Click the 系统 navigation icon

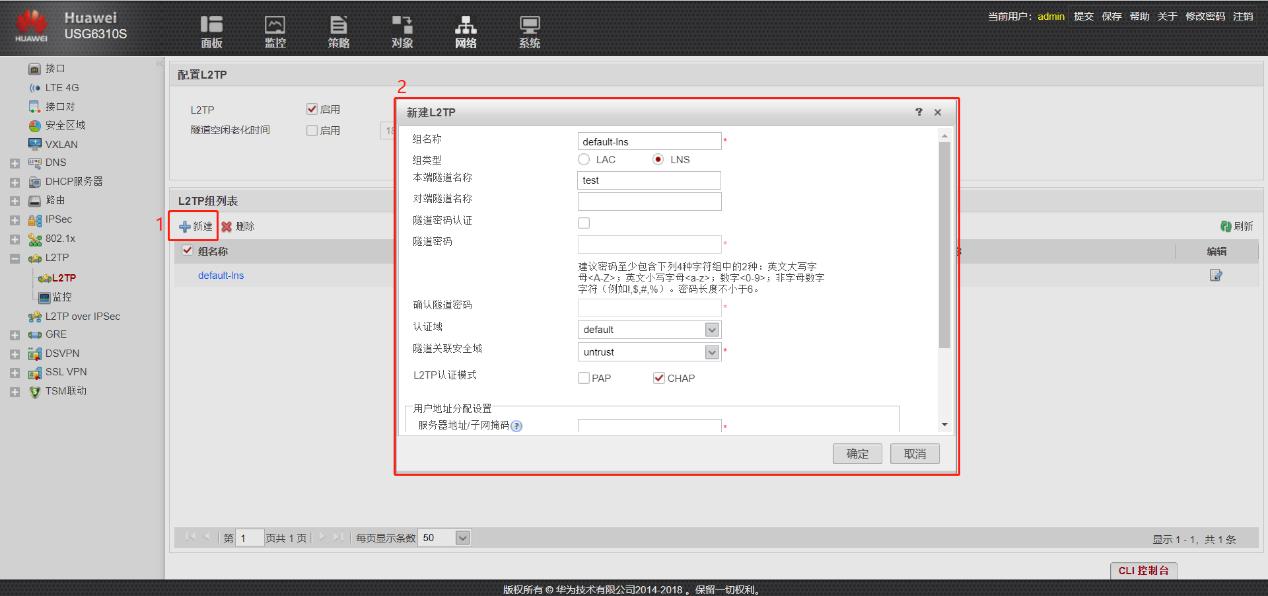tap(529, 31)
